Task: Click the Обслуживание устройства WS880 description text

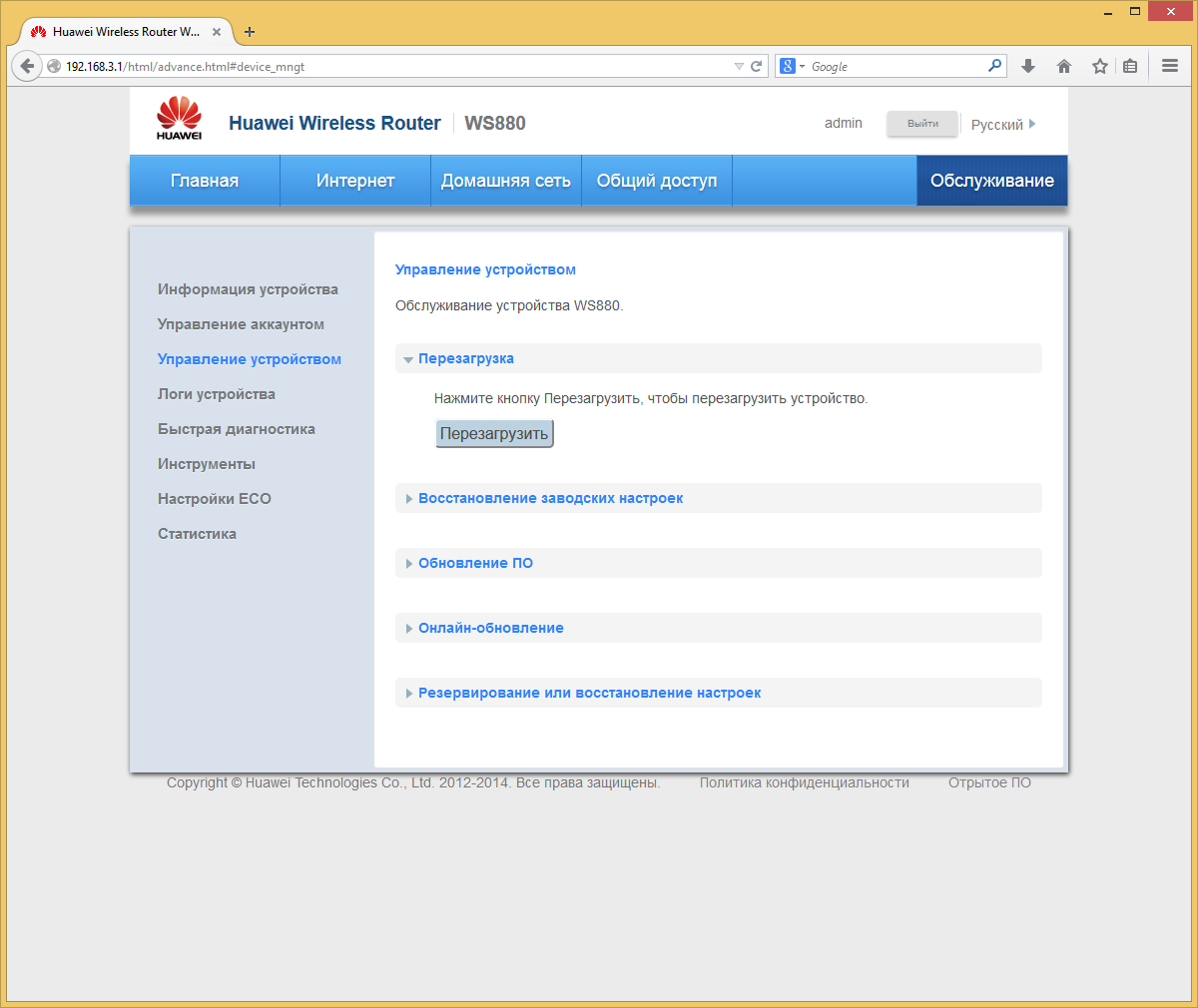Action: click(509, 305)
